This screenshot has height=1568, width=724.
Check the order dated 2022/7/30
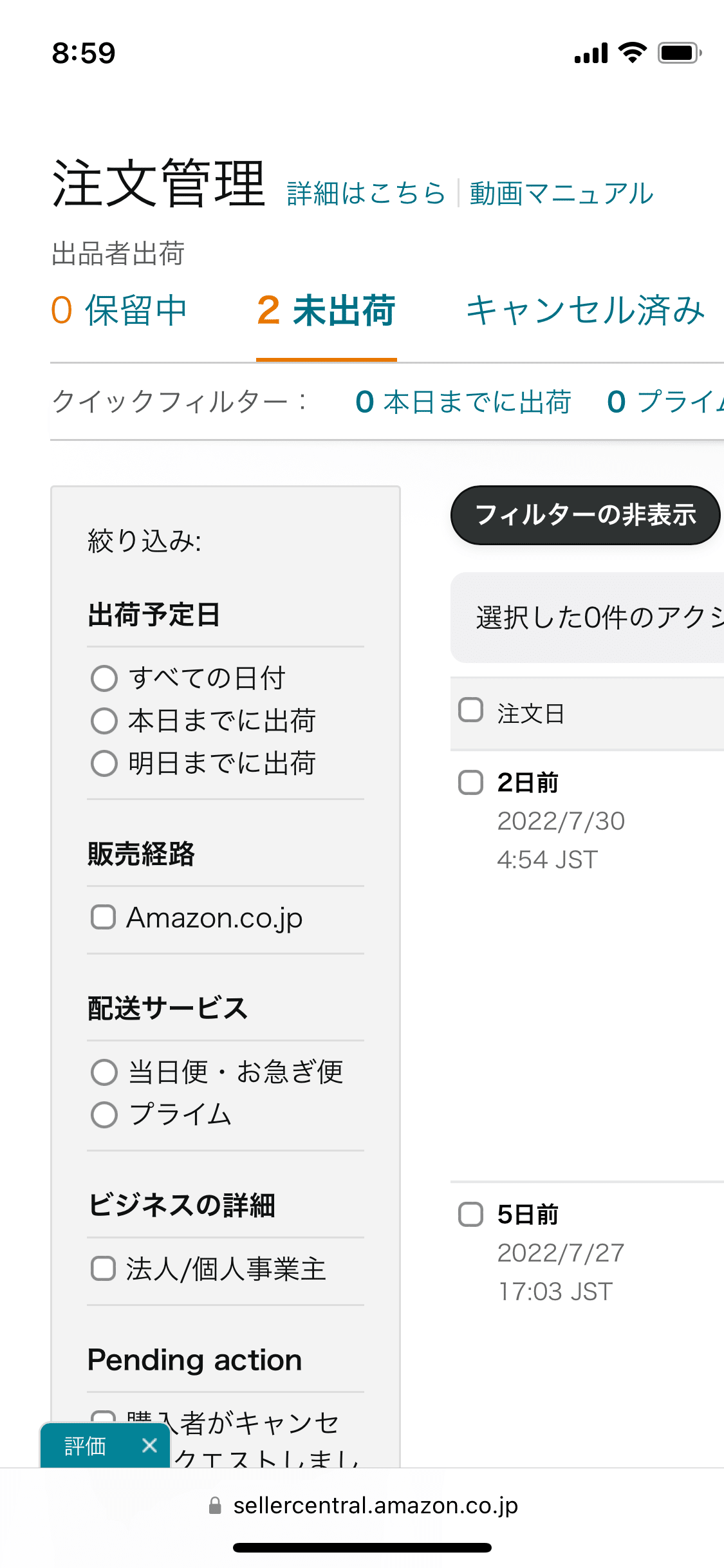coord(471,782)
